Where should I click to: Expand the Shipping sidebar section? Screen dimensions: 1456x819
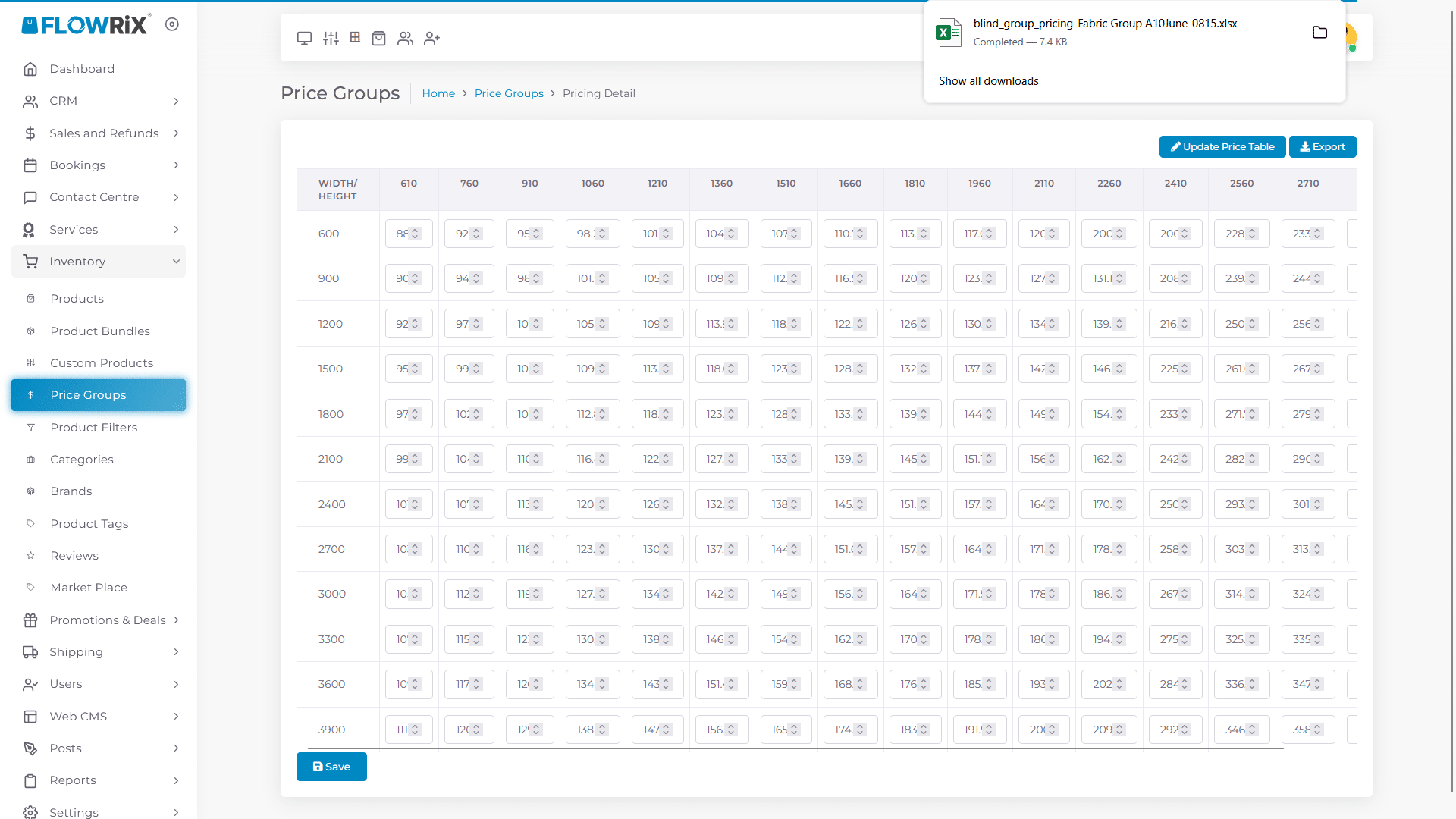pos(99,651)
